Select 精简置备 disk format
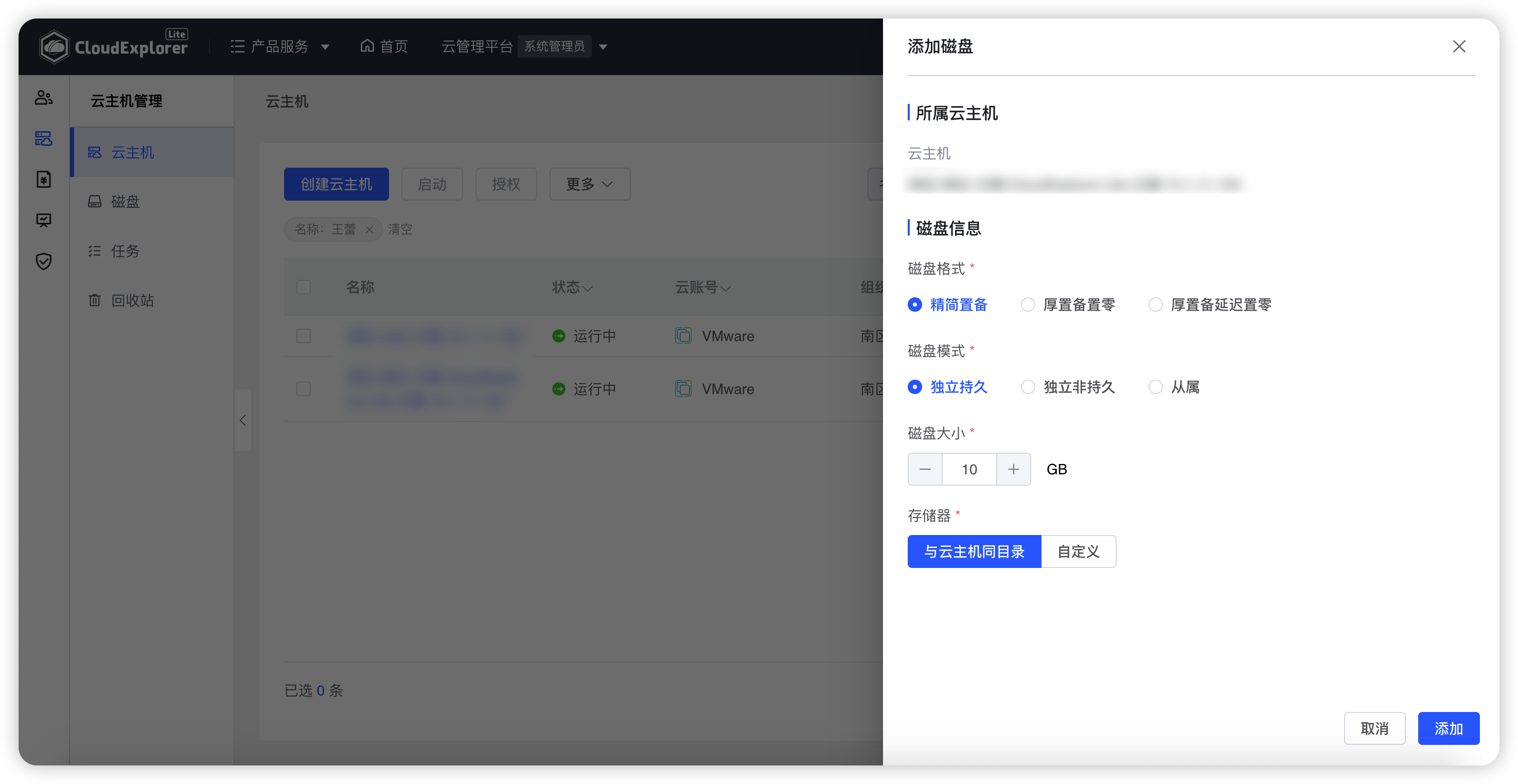 click(947, 305)
